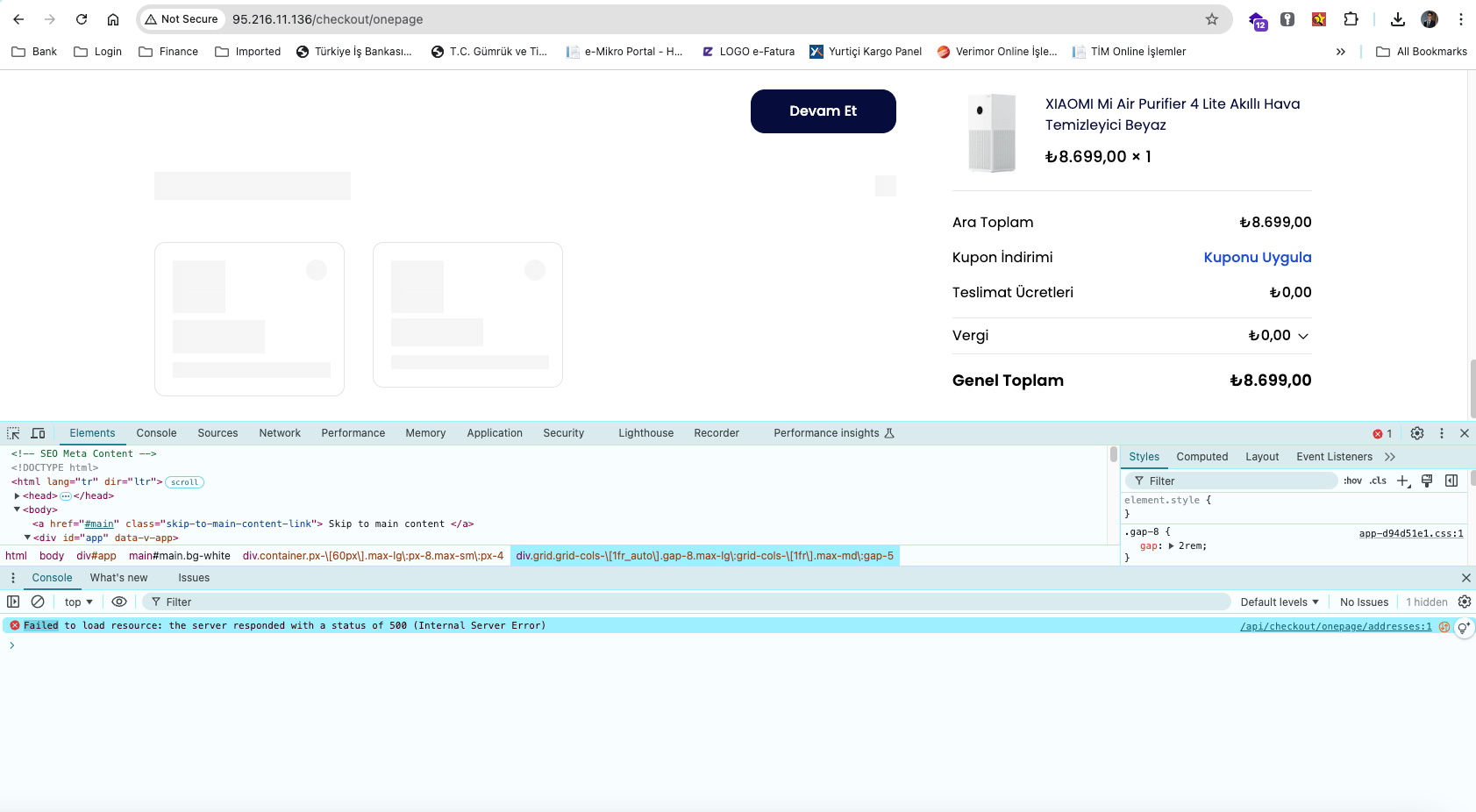1476x812 pixels.
Task: Click the purple extension icon with badge 12
Action: (x=1257, y=20)
